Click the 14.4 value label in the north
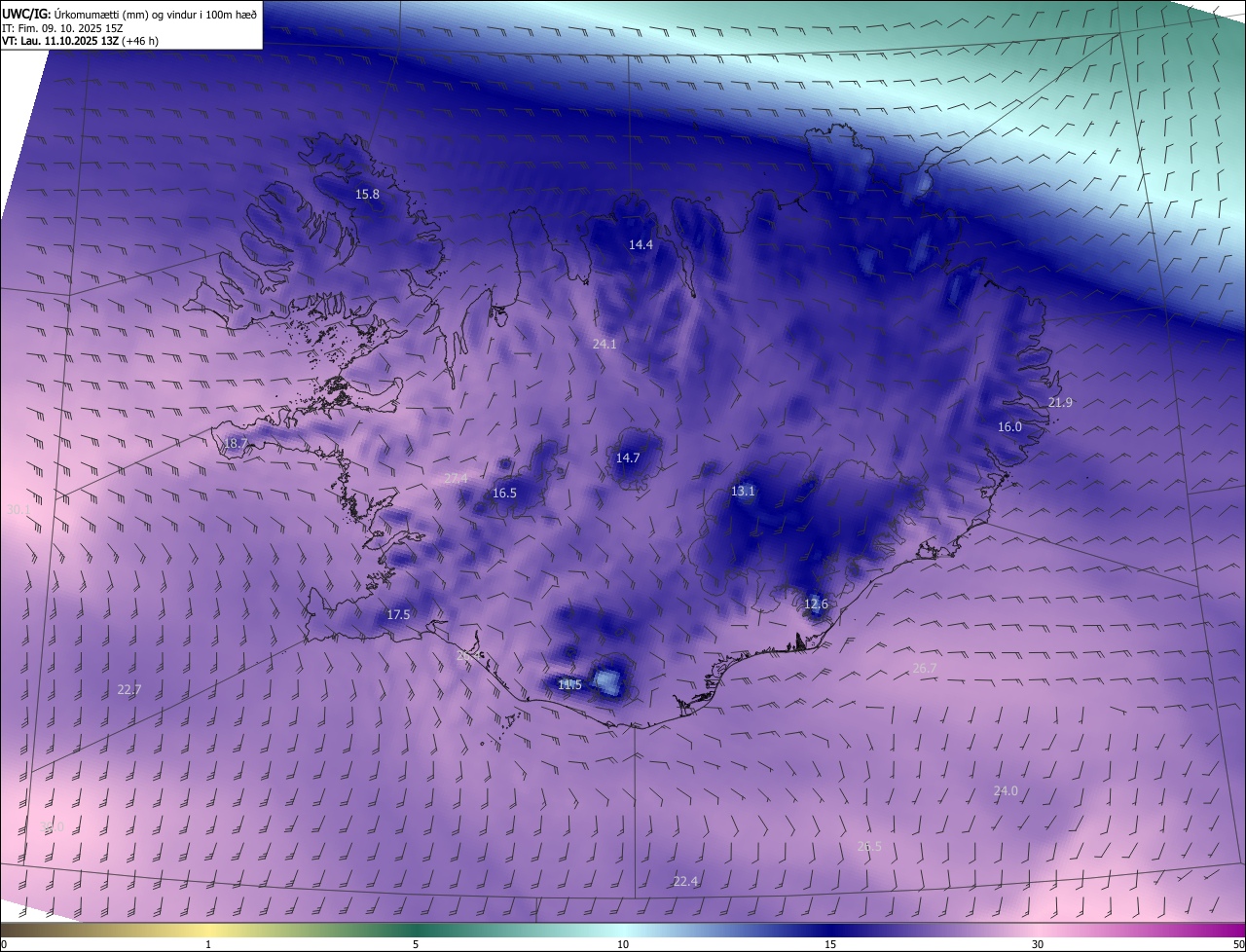This screenshot has height=952, width=1246. pyautogui.click(x=641, y=245)
